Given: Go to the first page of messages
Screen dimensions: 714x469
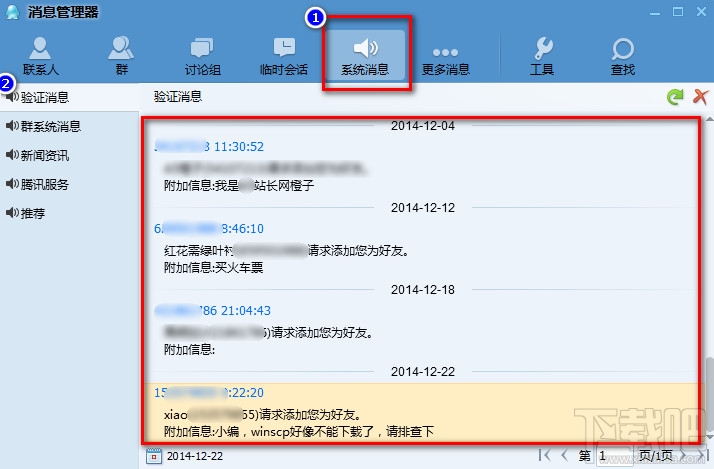Looking at the screenshot, I should click(x=544, y=455).
